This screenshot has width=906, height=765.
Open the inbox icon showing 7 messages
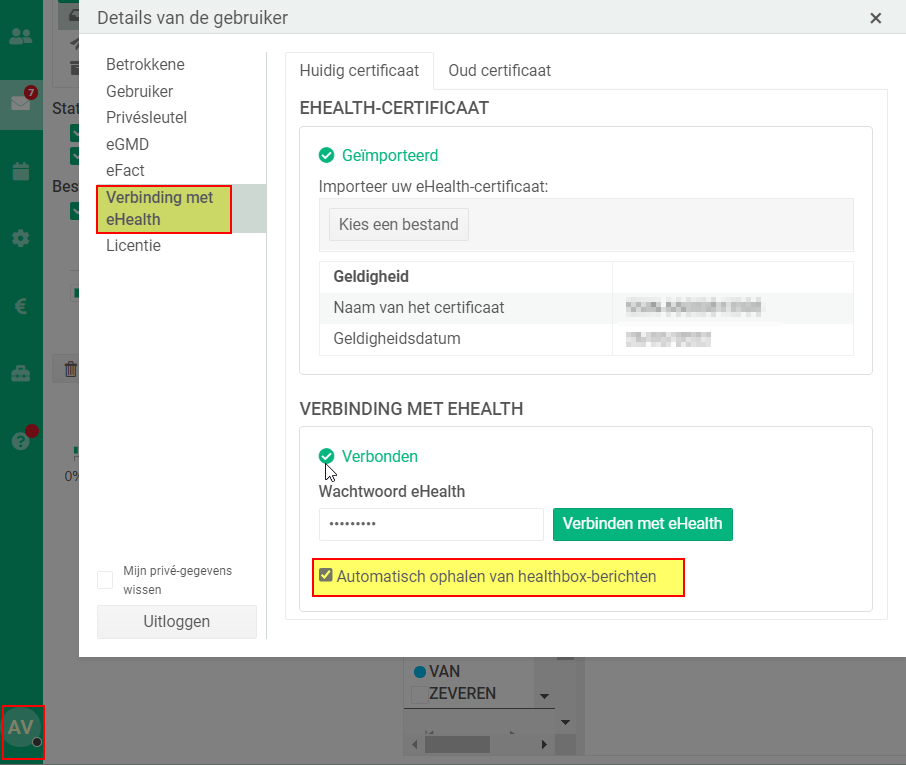tap(21, 104)
